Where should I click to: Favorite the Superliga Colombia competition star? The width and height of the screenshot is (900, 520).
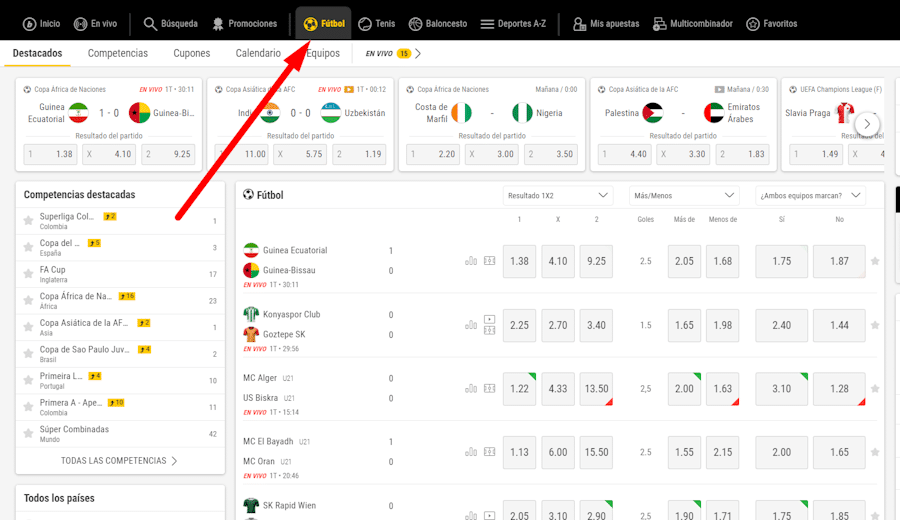(28, 220)
